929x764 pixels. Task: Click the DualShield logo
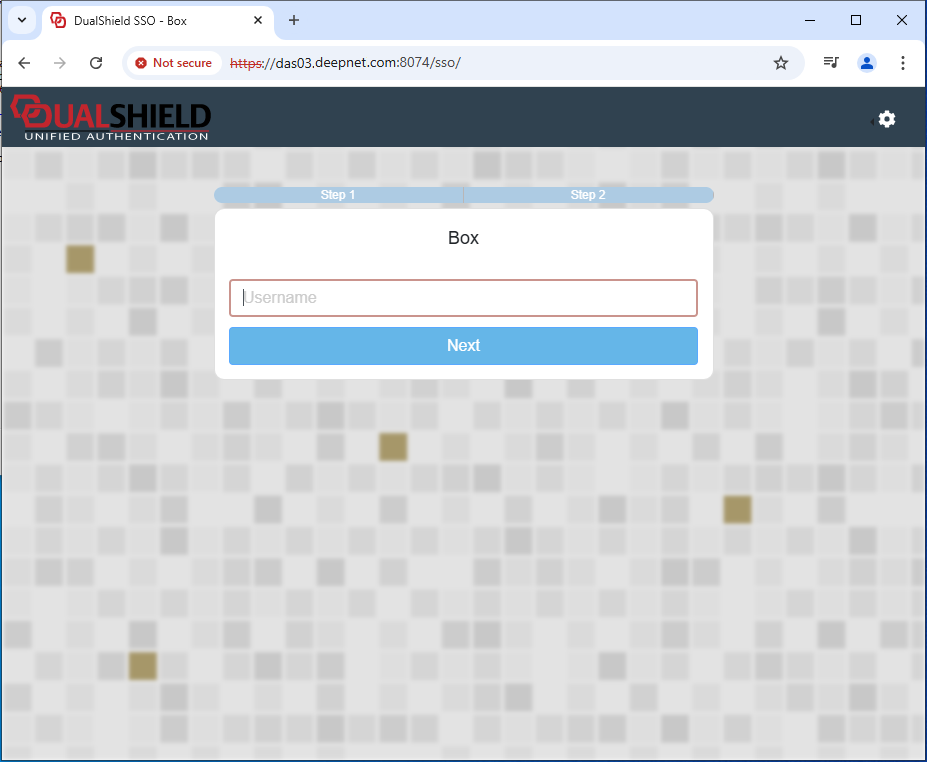click(x=111, y=118)
